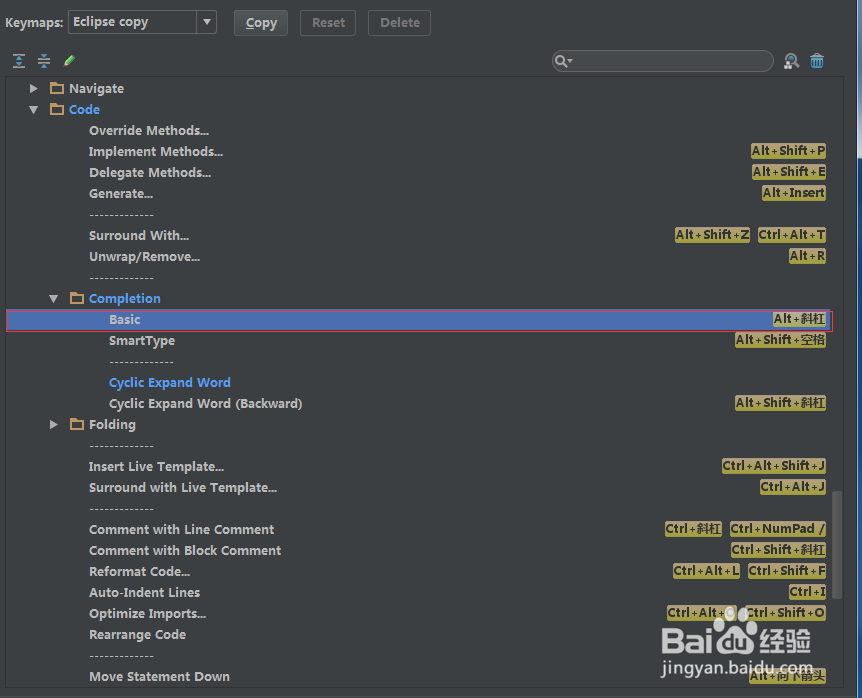Image resolution: width=862 pixels, height=698 pixels.
Task: Click the Ctrl+NumPad / shortcut label
Action: click(778, 529)
